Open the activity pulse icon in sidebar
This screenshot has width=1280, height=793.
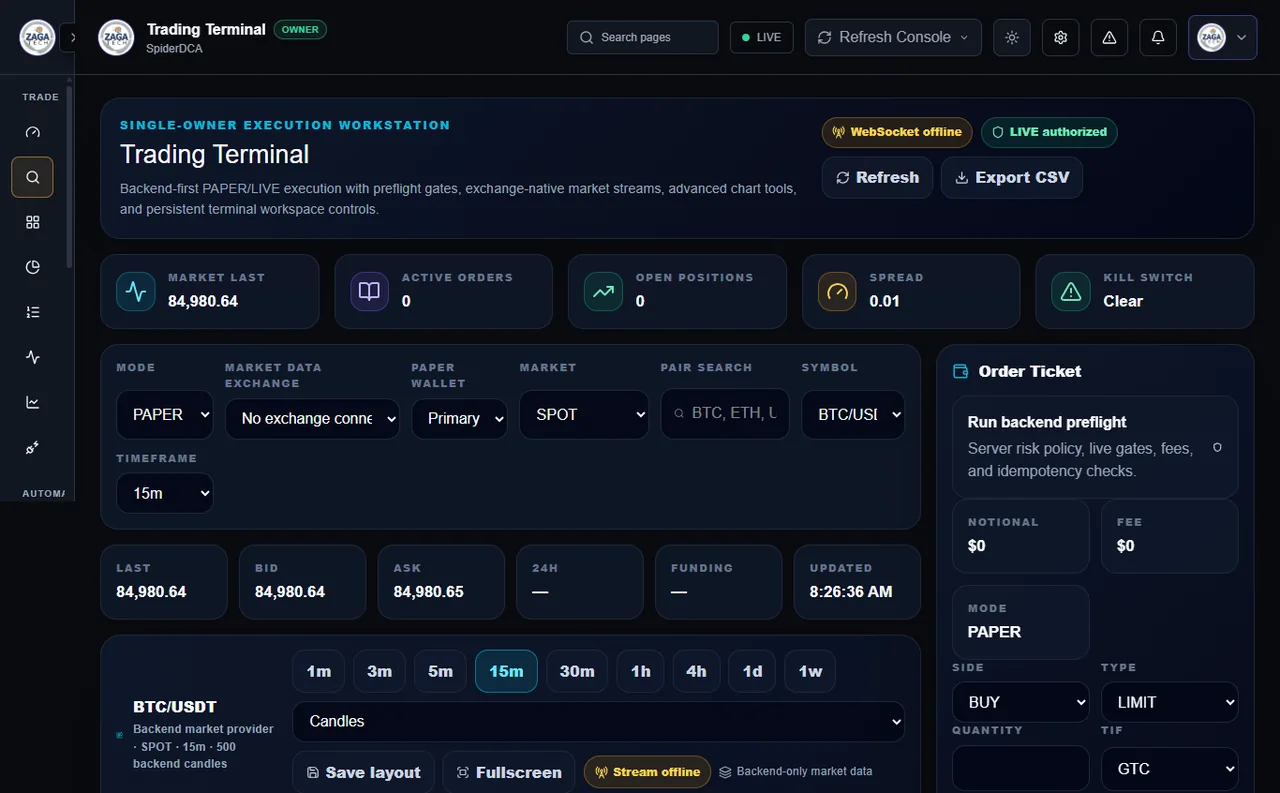(x=33, y=357)
